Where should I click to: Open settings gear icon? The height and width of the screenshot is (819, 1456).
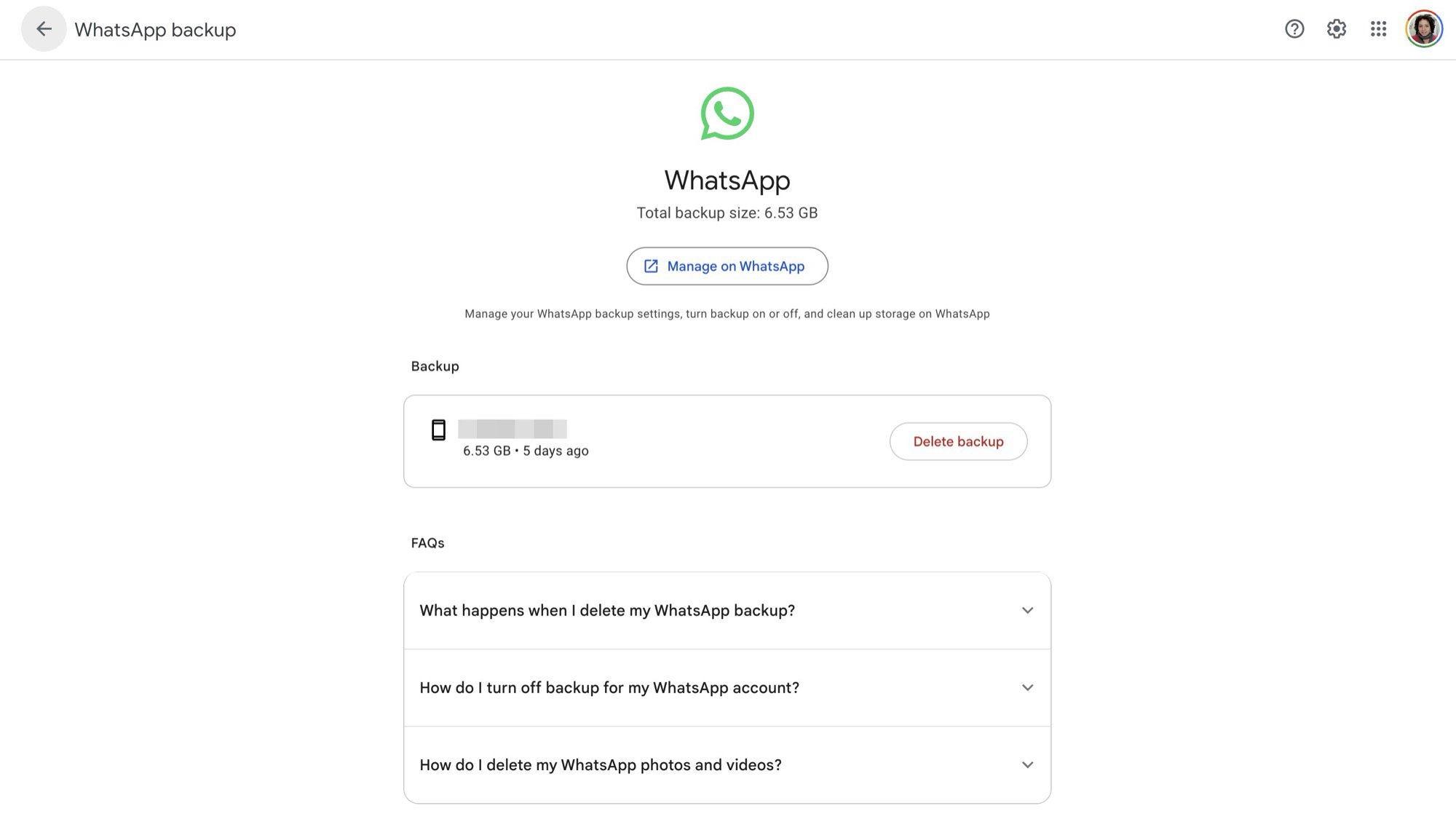1337,29
